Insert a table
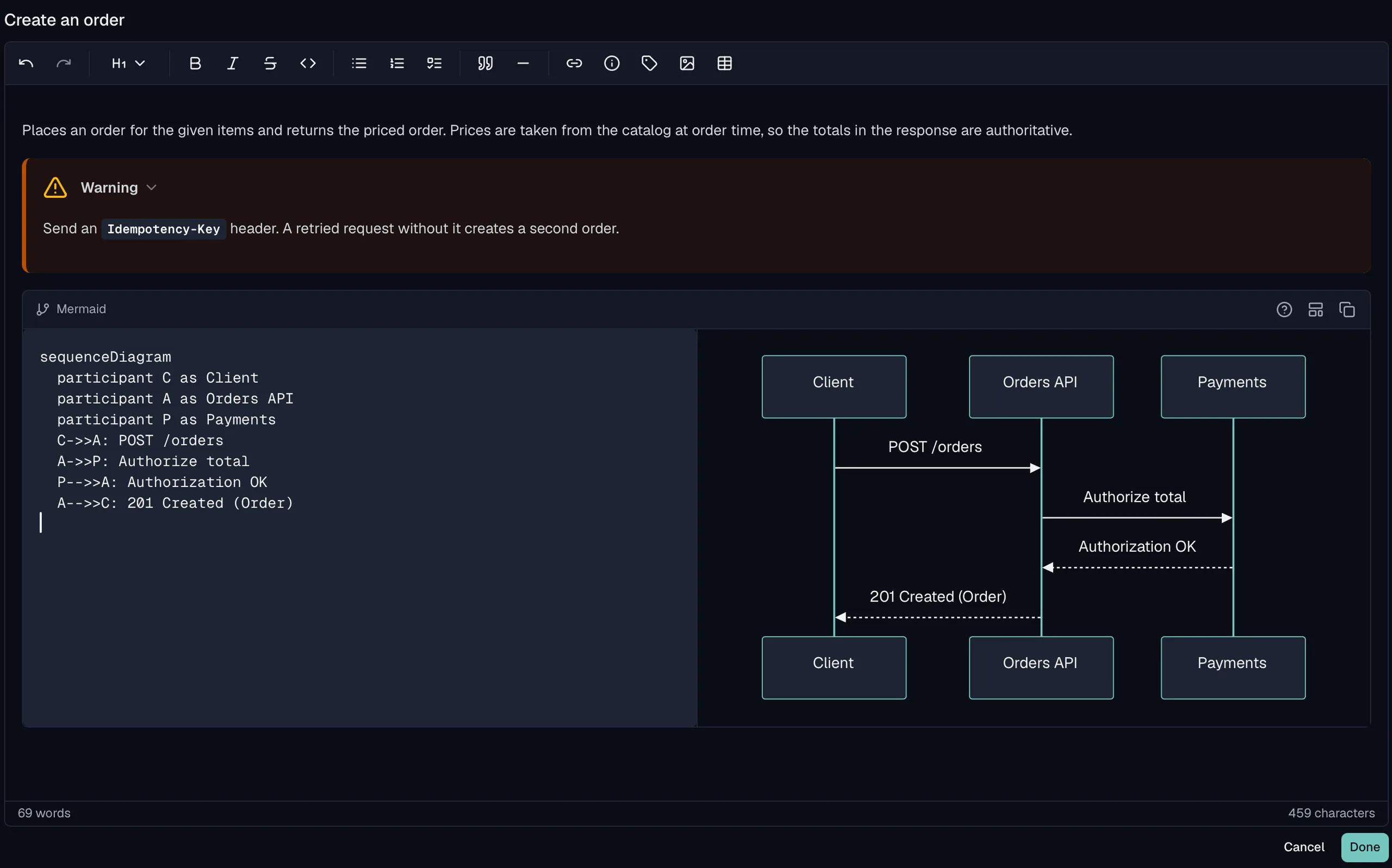The image size is (1392, 868). 725,63
